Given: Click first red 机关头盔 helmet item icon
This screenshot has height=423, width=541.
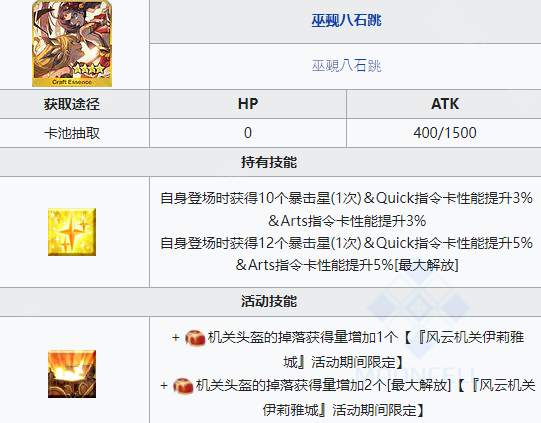Looking at the screenshot, I should pos(195,338).
